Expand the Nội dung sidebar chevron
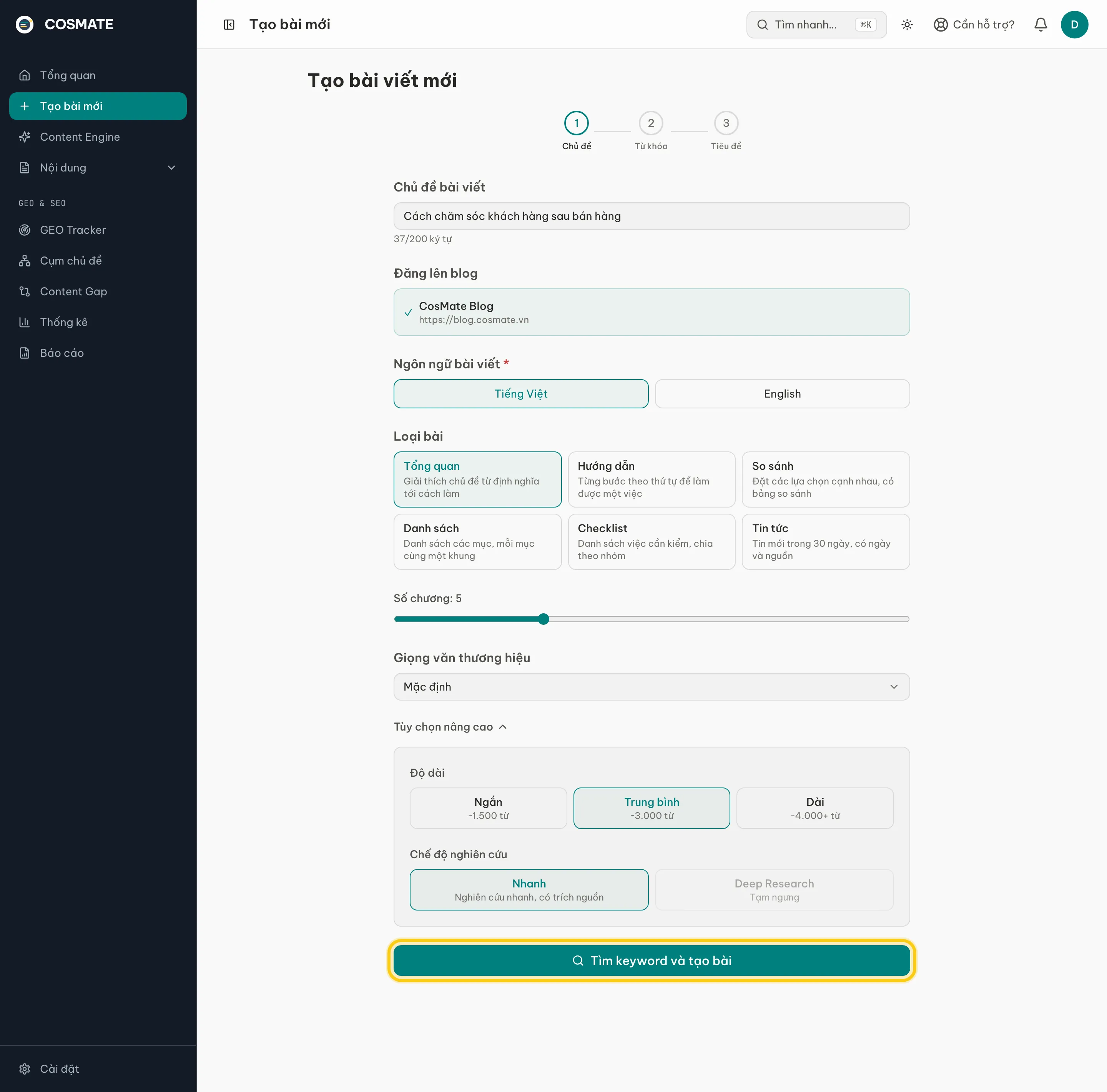Screen dimensions: 1107x1092 pos(171,167)
